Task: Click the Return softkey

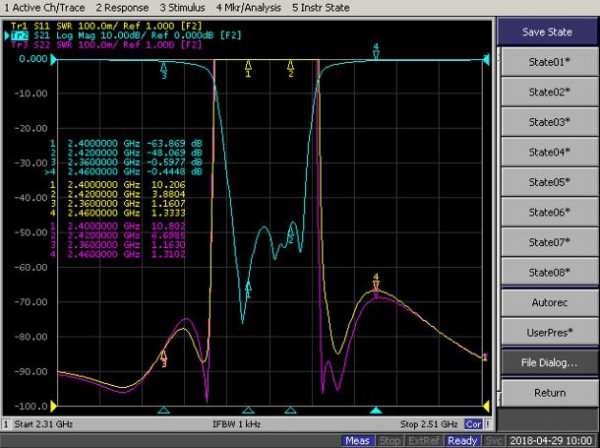Action: pyautogui.click(x=549, y=393)
